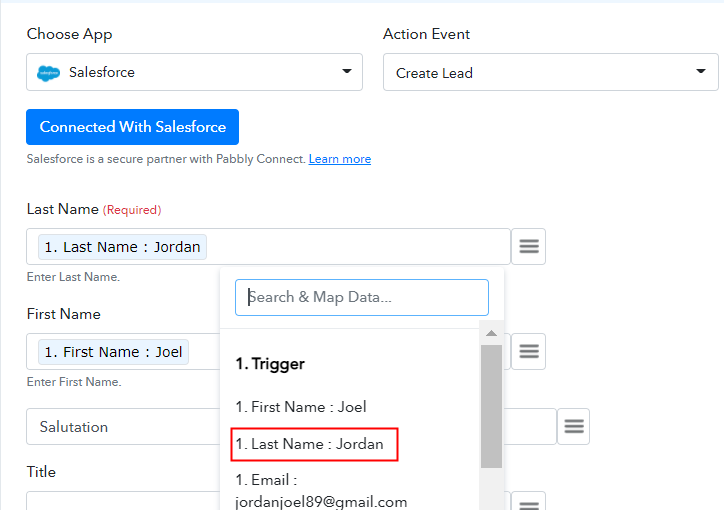Open the Action Event Create Lead dropdown
Image resolution: width=724 pixels, height=510 pixels.
[550, 72]
